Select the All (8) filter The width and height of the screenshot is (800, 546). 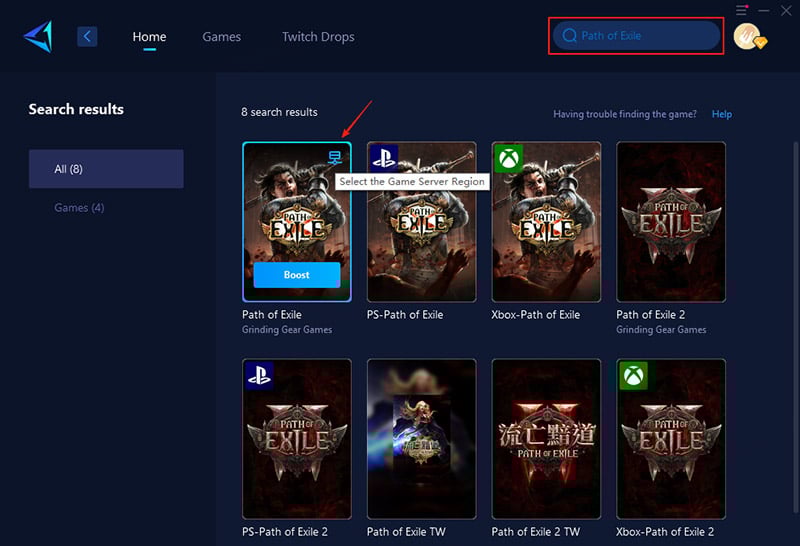[106, 169]
